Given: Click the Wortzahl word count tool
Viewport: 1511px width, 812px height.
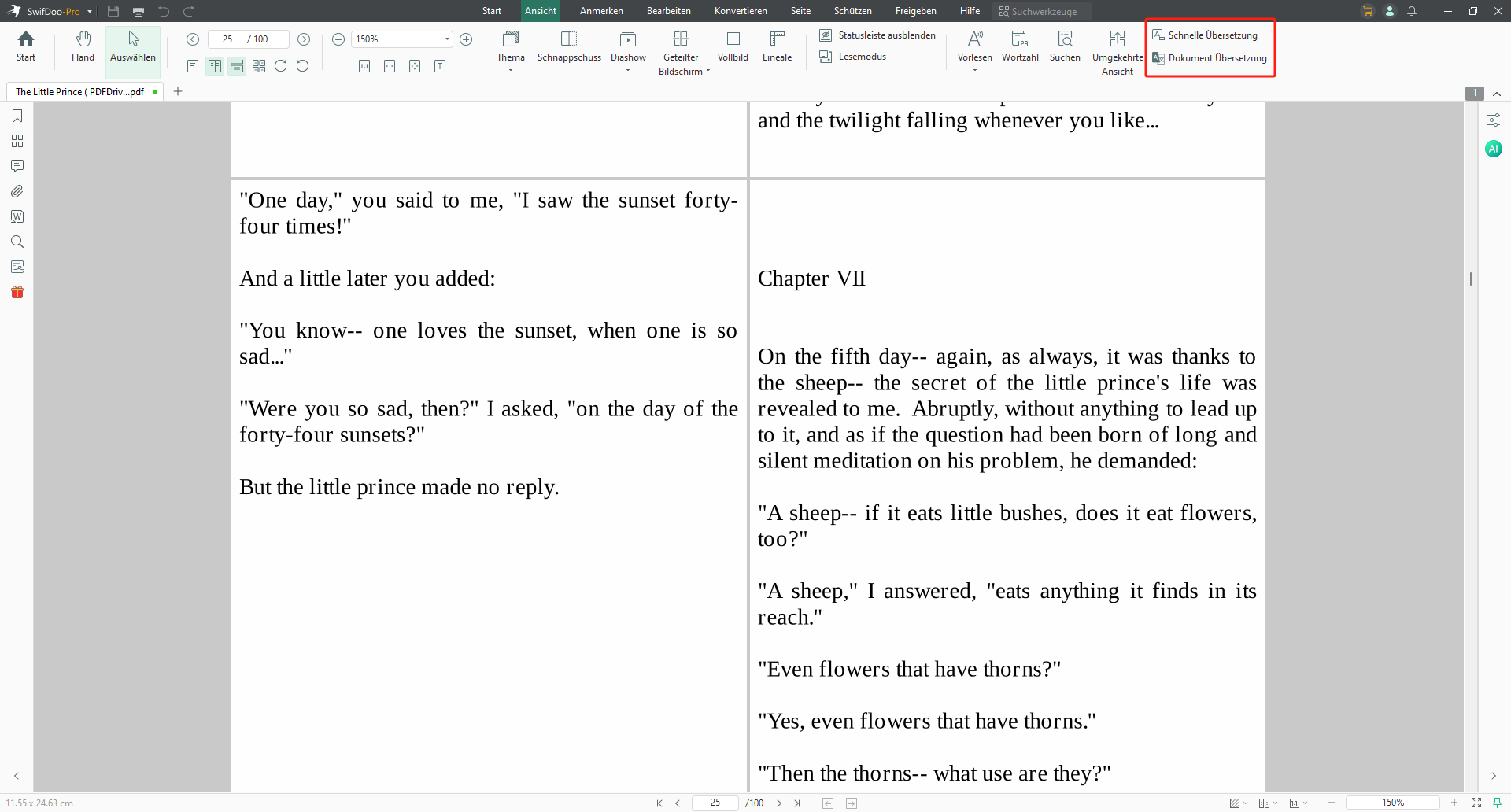Looking at the screenshot, I should [1020, 46].
